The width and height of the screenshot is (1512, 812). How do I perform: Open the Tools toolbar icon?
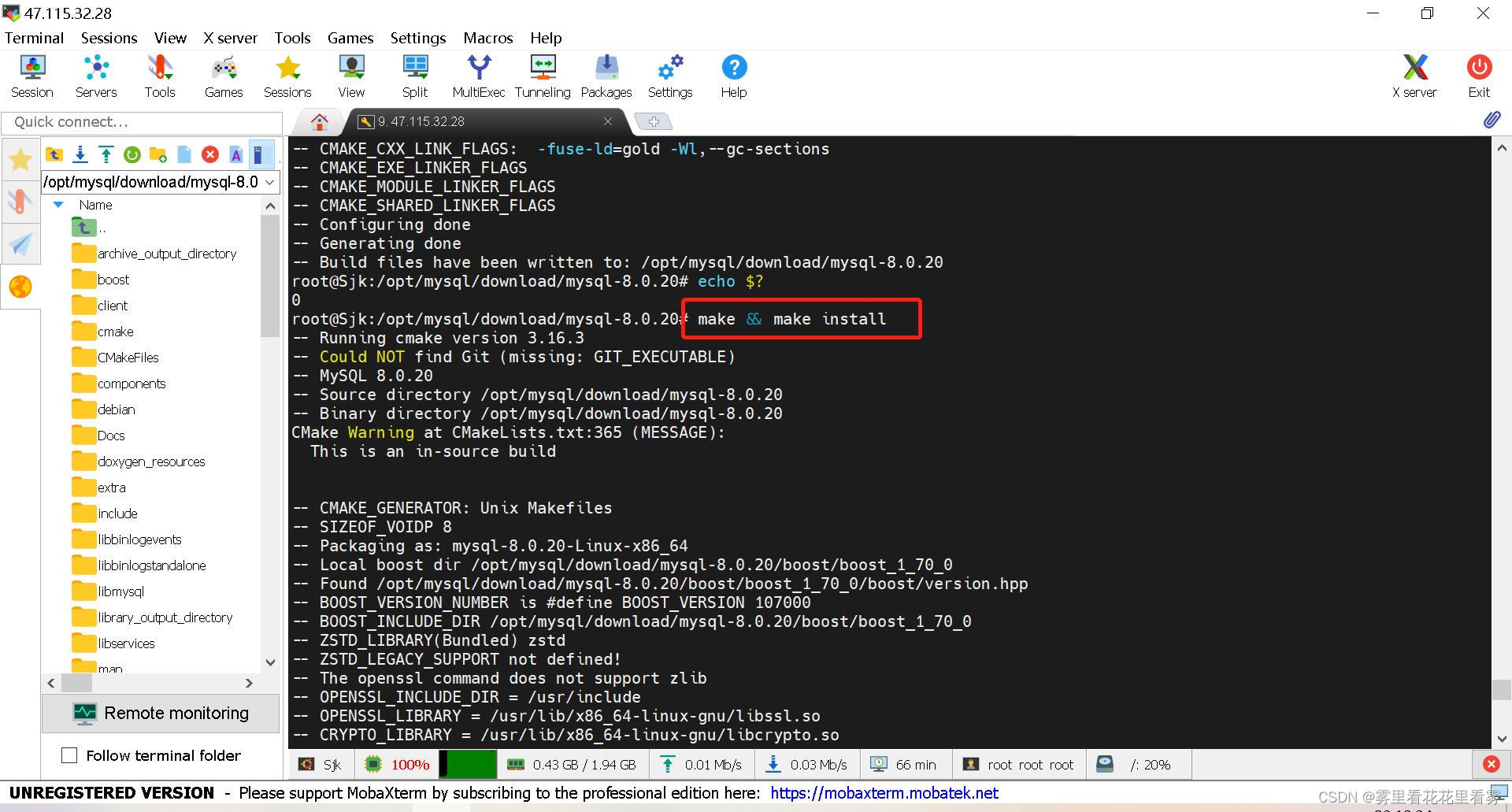[160, 76]
